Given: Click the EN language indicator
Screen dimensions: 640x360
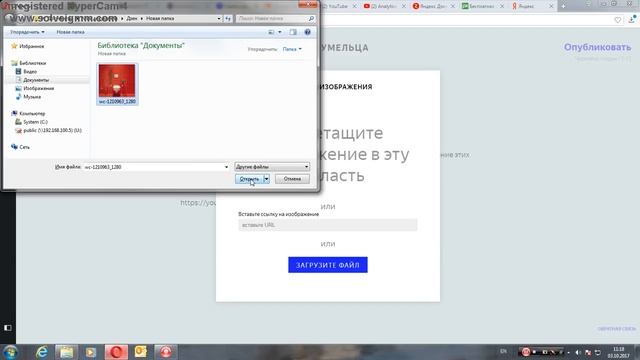Looking at the screenshot, I should pos(503,351).
